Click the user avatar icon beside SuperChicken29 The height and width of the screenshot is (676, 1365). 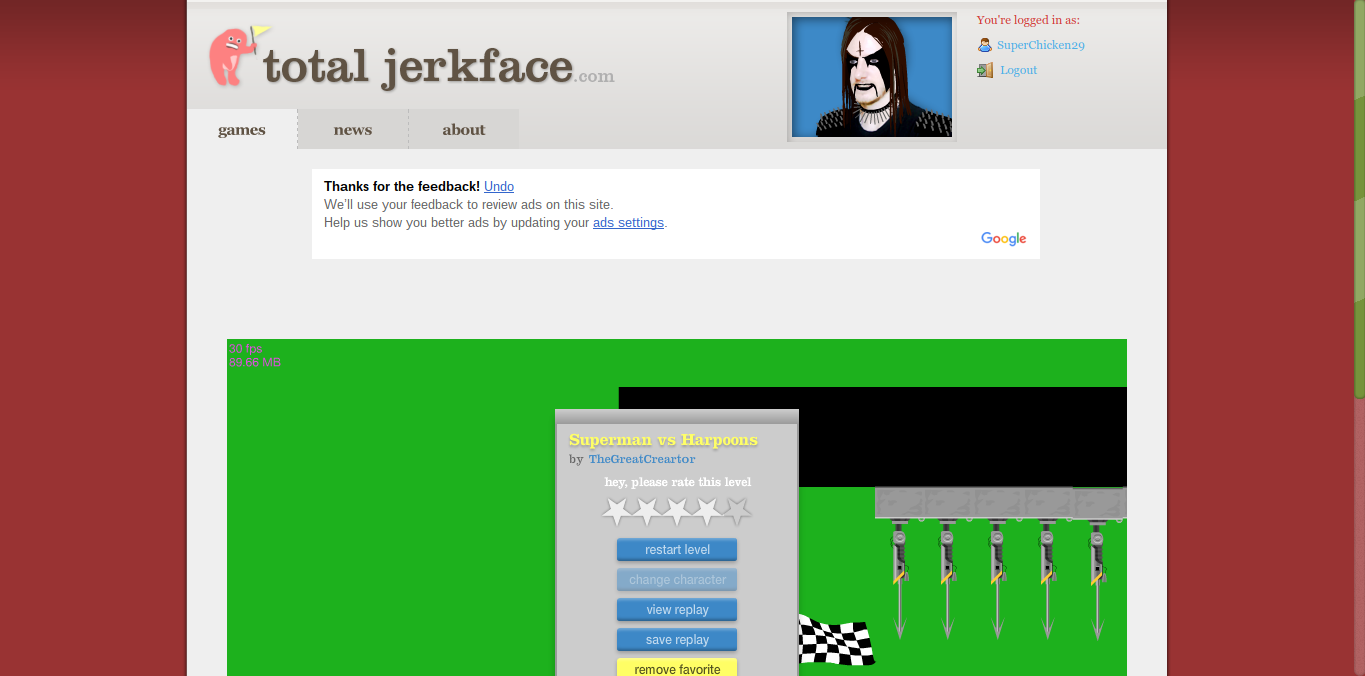tap(983, 44)
